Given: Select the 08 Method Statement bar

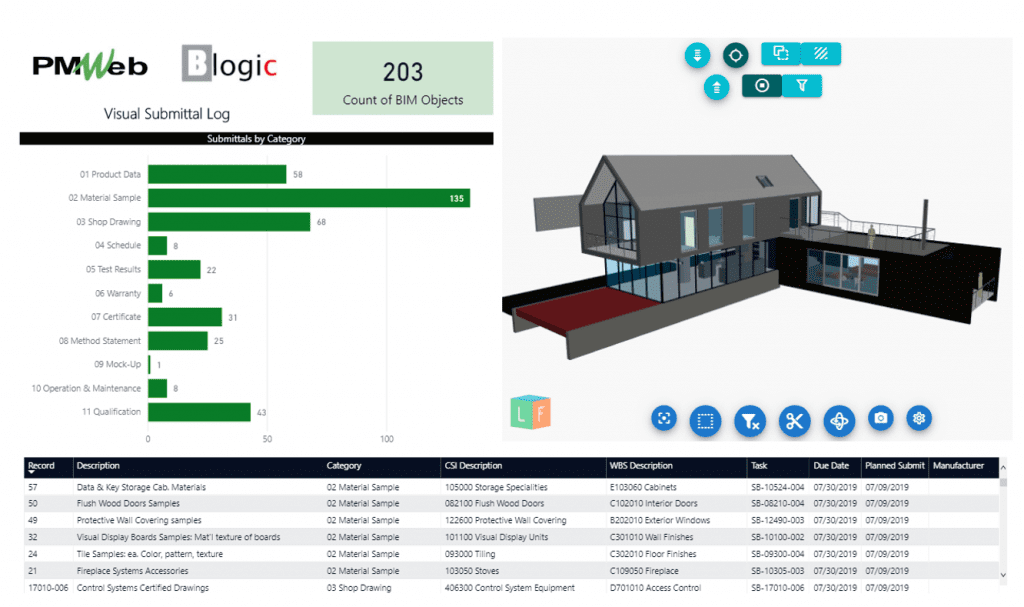Looking at the screenshot, I should coord(178,340).
